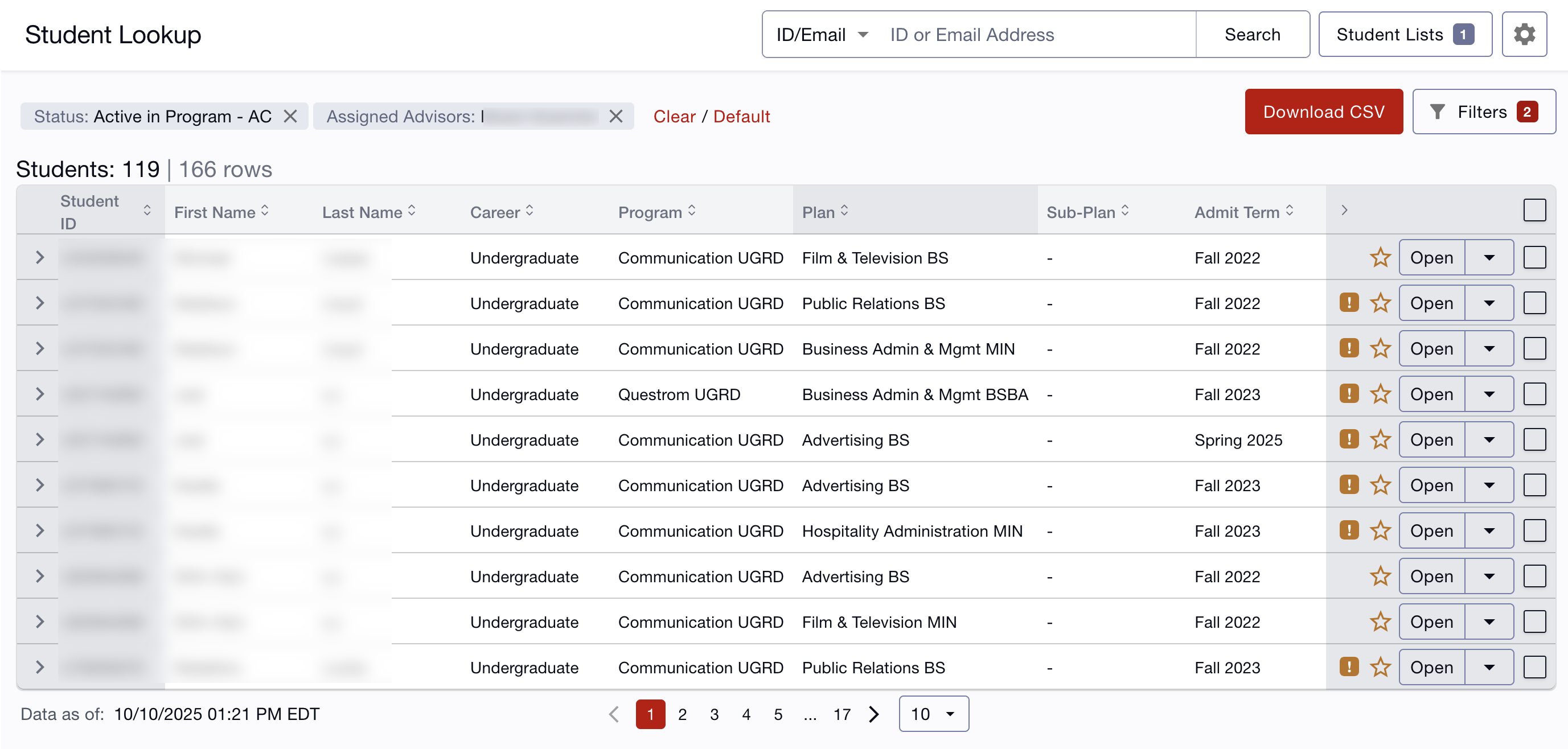The width and height of the screenshot is (1568, 749).
Task: Check the Hospitality Administration MIN row checkbox
Action: (1534, 531)
